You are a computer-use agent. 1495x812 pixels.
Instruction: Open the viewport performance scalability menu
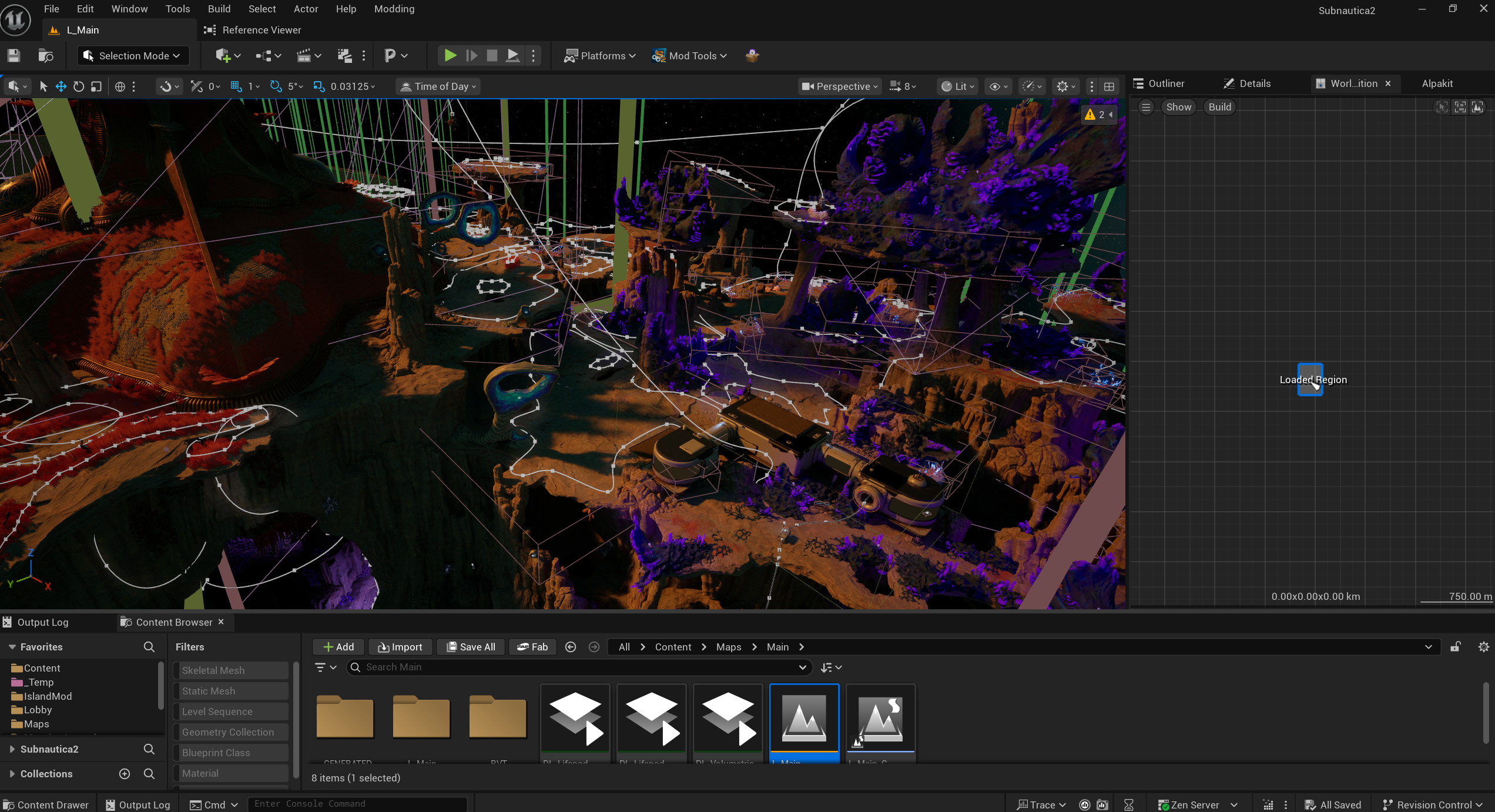coord(1032,86)
